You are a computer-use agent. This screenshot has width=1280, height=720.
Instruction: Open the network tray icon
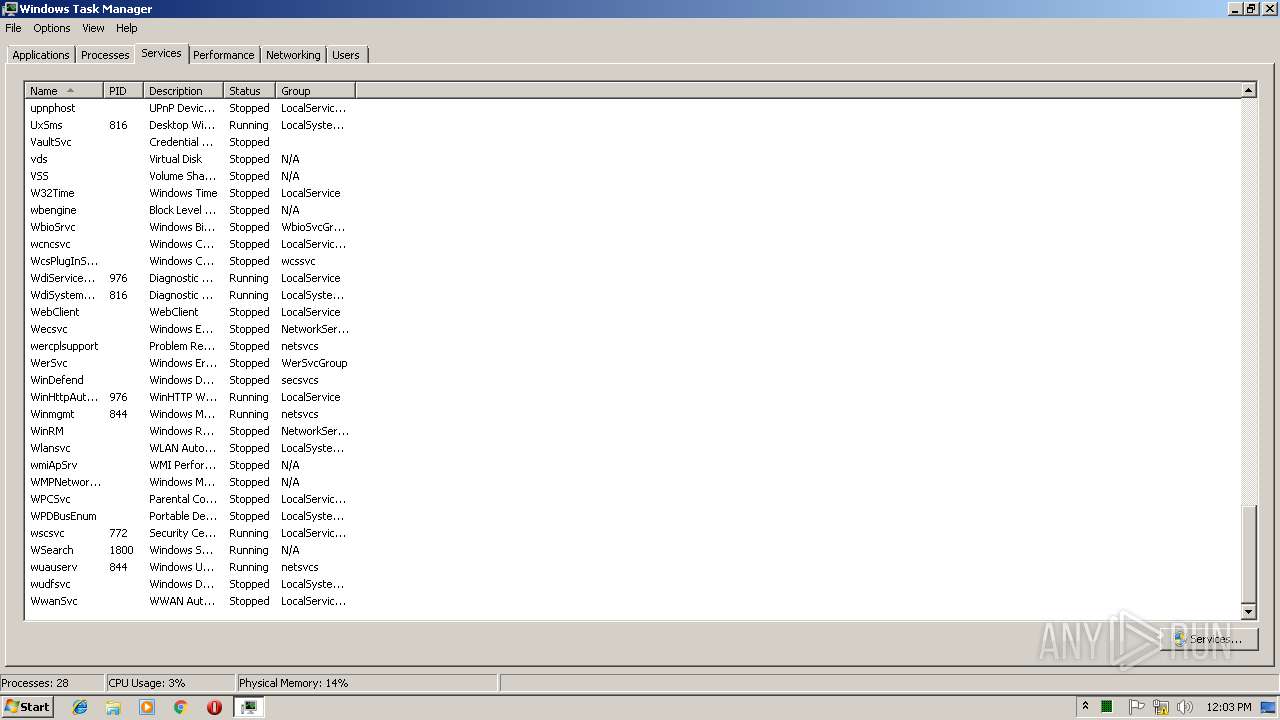[x=1160, y=707]
